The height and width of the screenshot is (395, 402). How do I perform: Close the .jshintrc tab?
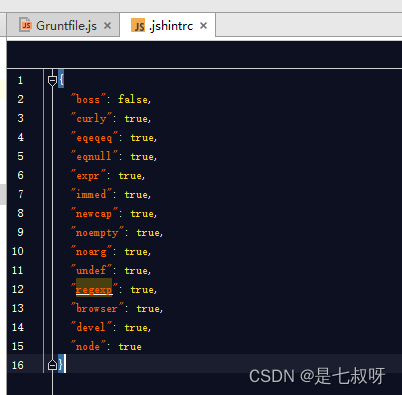pyautogui.click(x=203, y=26)
